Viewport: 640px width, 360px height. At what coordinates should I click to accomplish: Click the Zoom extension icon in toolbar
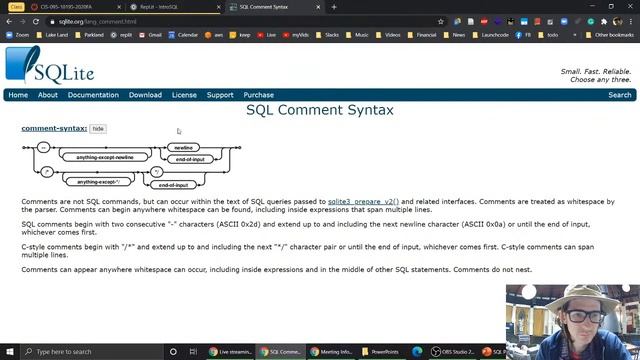pyautogui.click(x=564, y=22)
